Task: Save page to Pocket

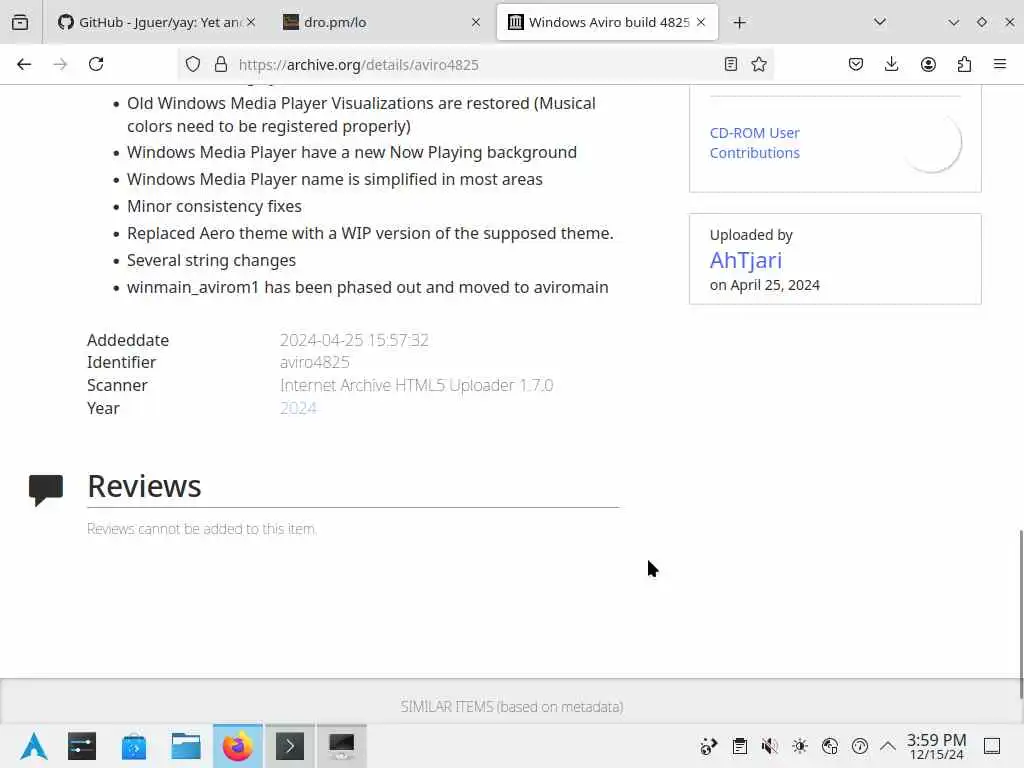Action: 856,64
